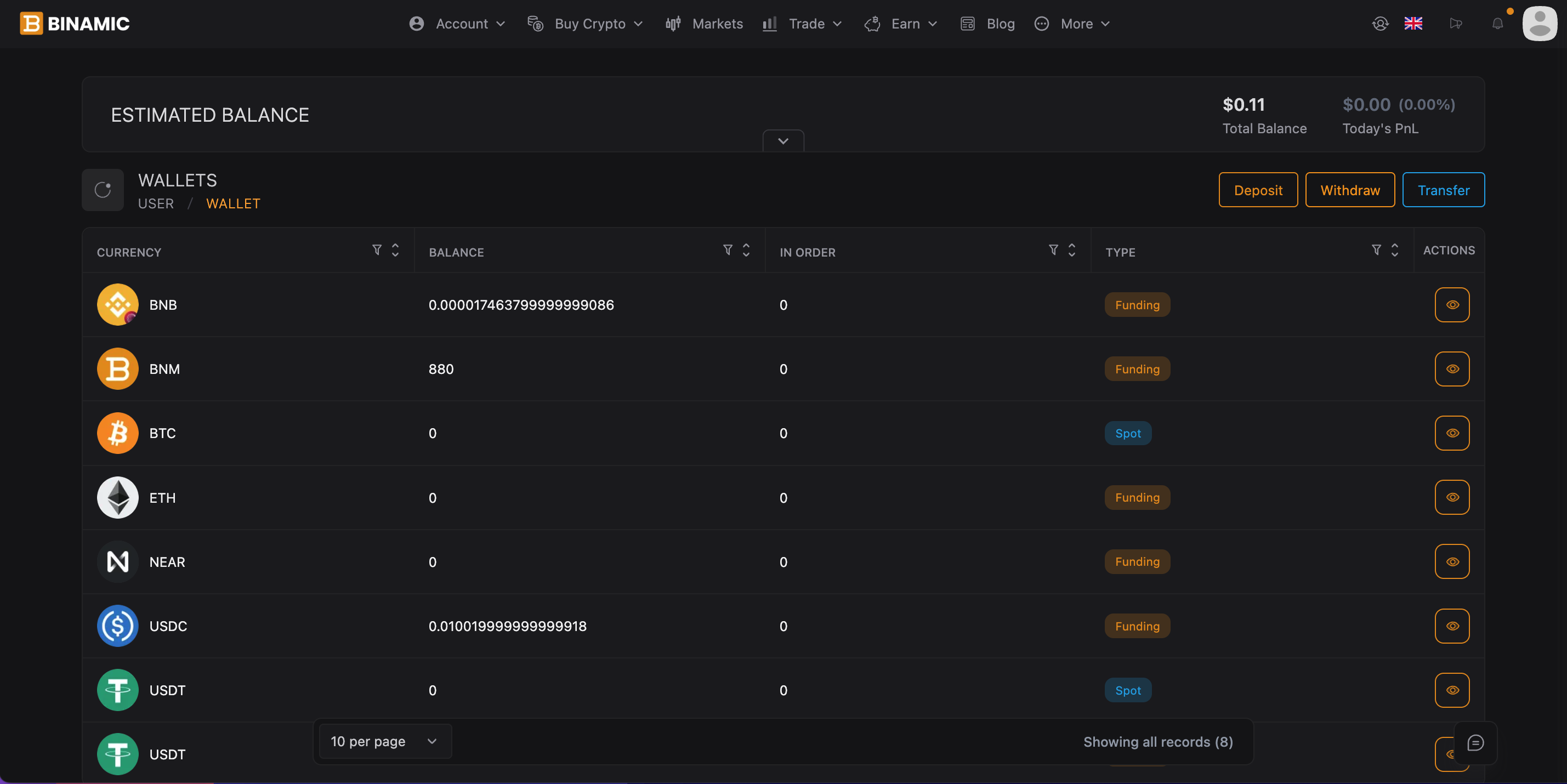Click the wallet refresh icon
The width and height of the screenshot is (1567, 784).
click(x=103, y=190)
